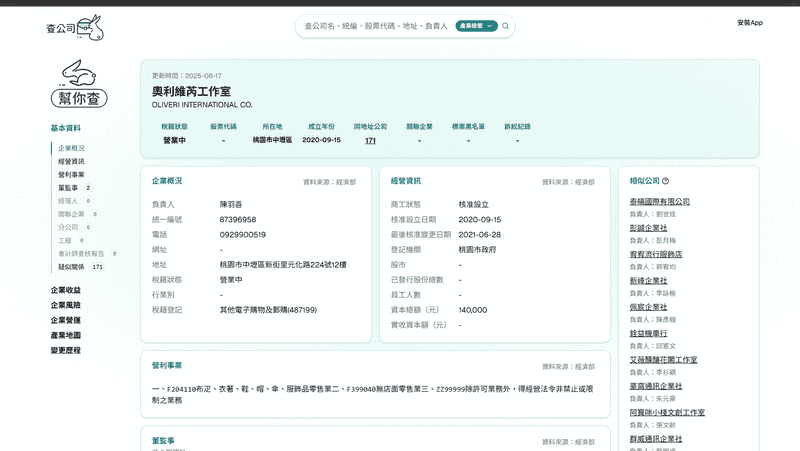Go to 營利事業 in sidebar
This screenshot has width=800, height=451.
pos(71,174)
